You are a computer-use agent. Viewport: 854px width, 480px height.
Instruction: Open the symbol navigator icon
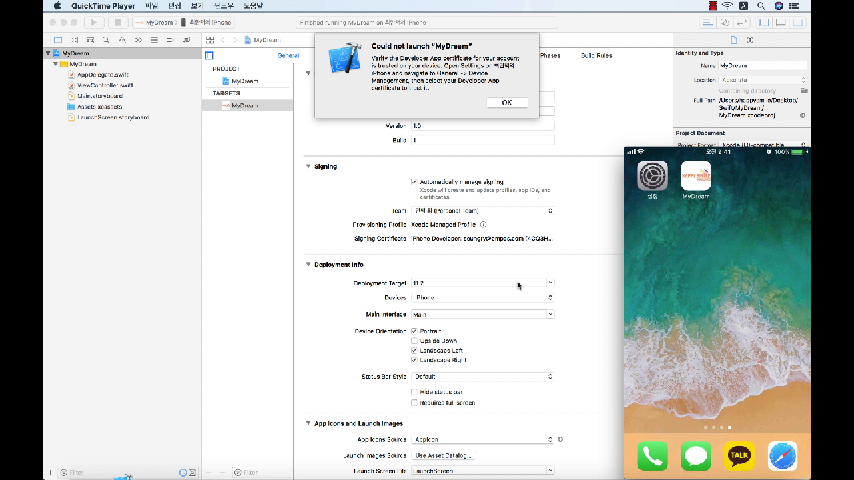(x=90, y=40)
